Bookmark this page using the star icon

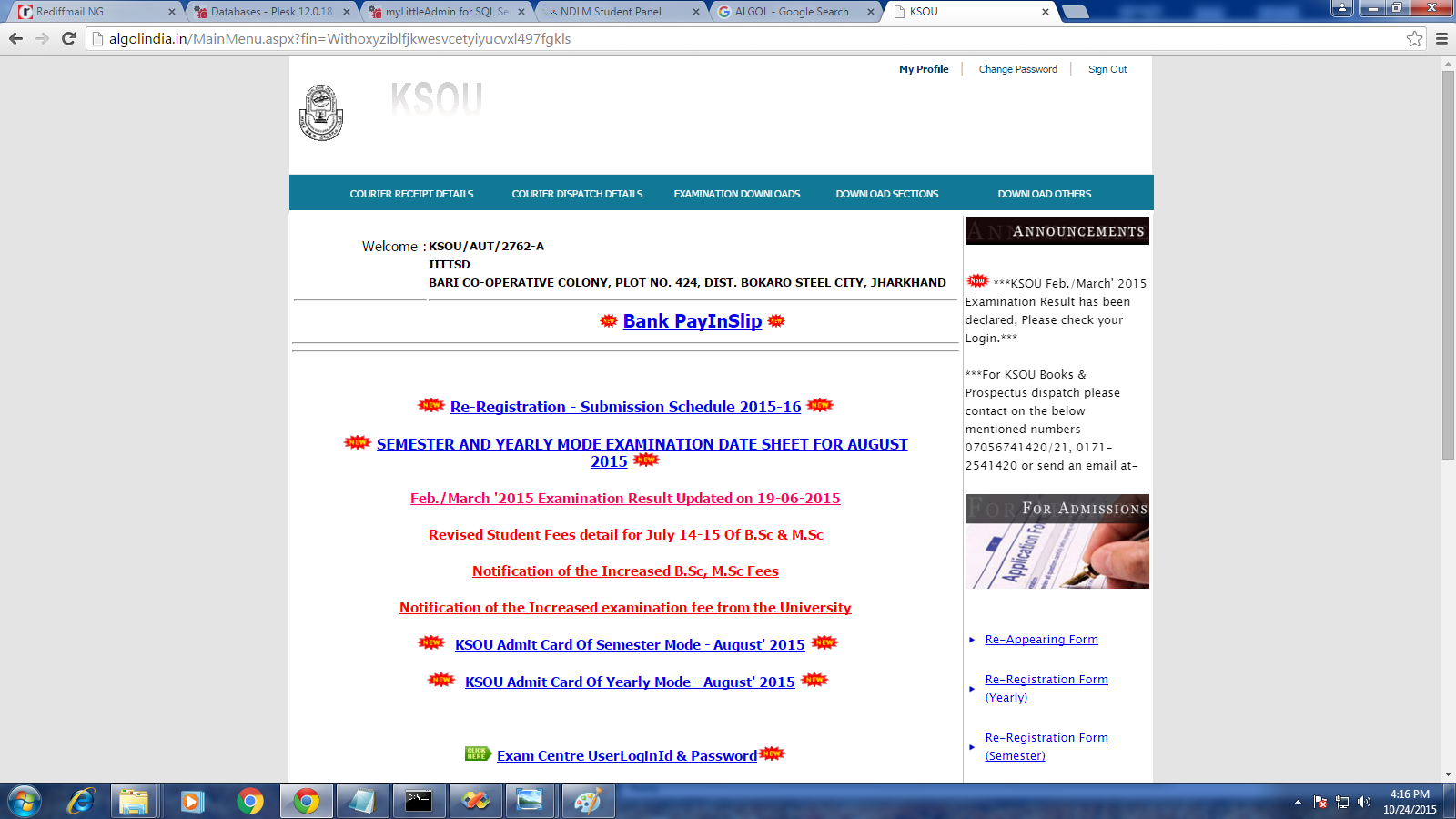point(1414,38)
